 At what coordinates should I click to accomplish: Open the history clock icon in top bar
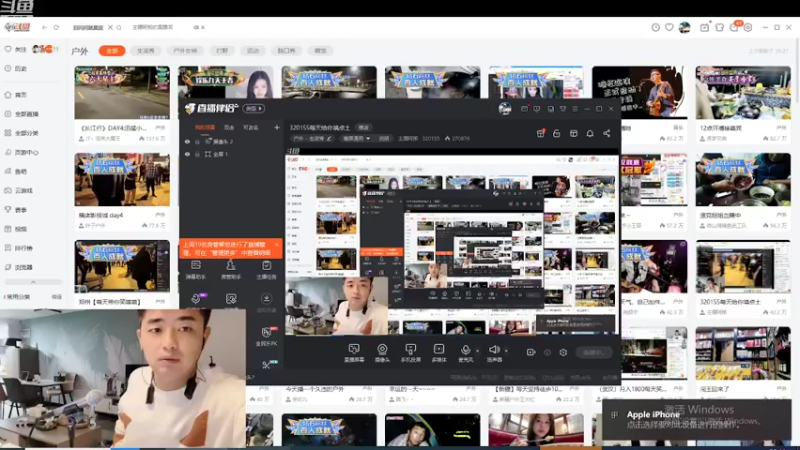click(656, 28)
